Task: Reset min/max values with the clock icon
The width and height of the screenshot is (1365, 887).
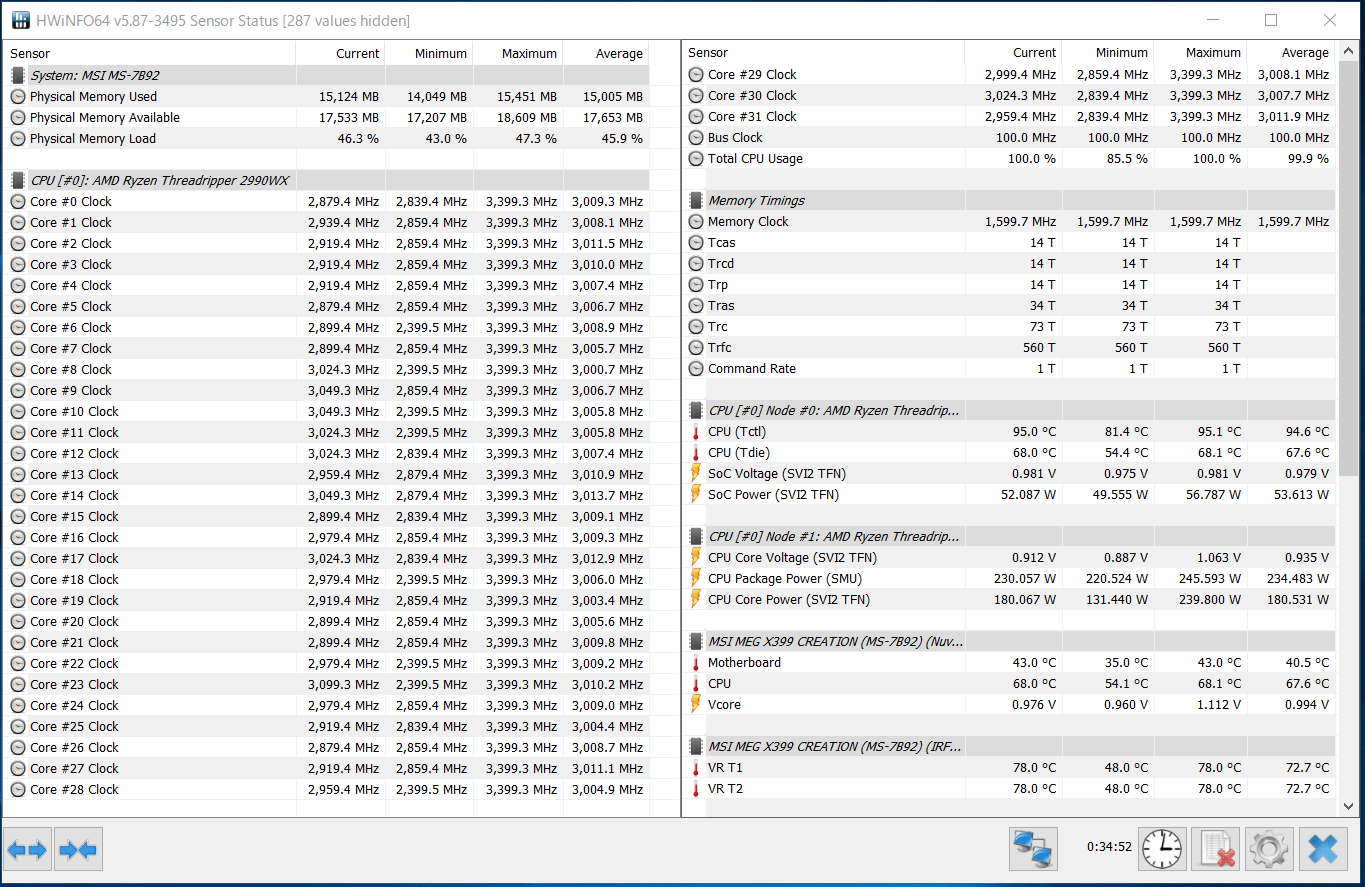Action: [1161, 850]
